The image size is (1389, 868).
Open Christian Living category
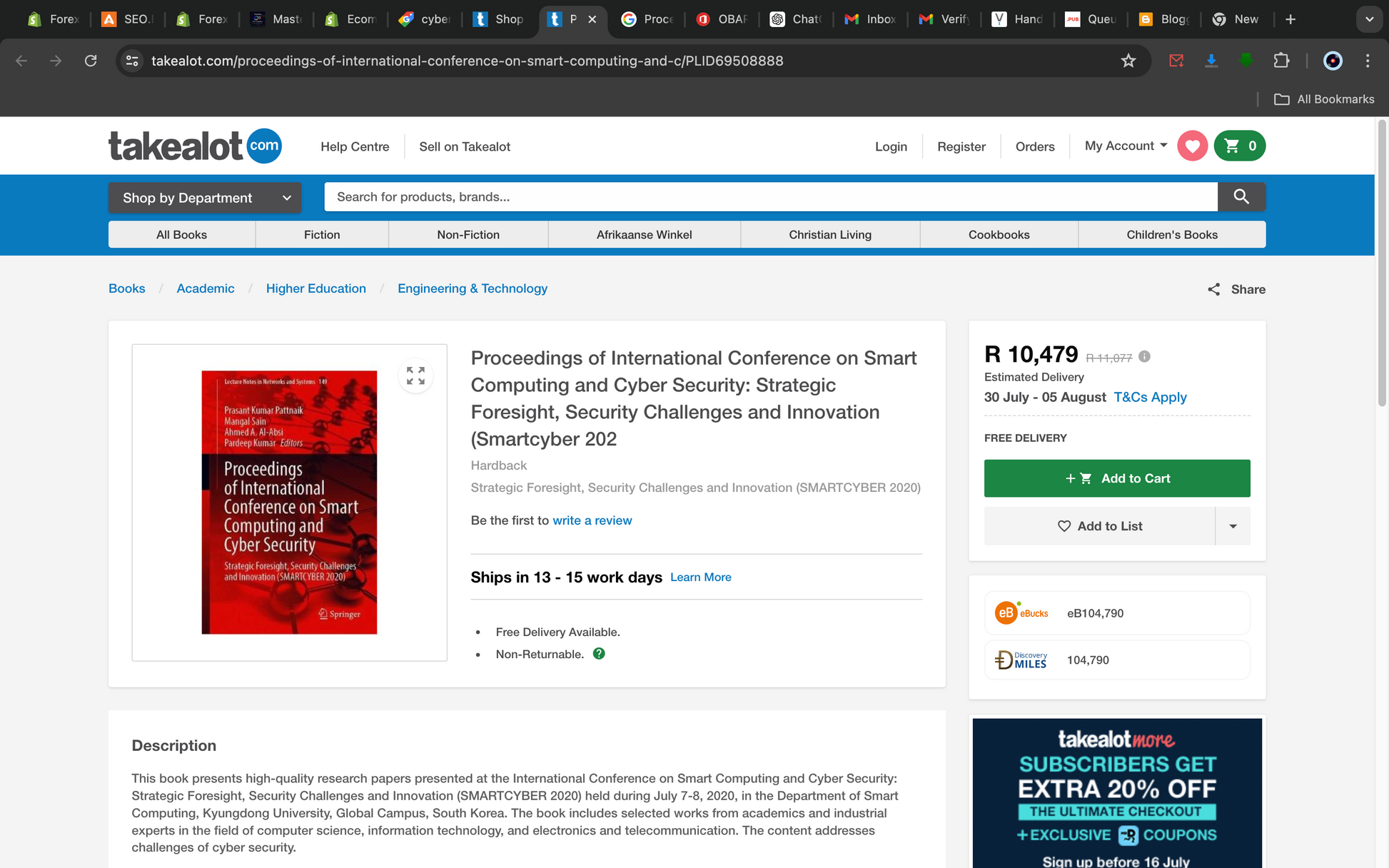(830, 235)
